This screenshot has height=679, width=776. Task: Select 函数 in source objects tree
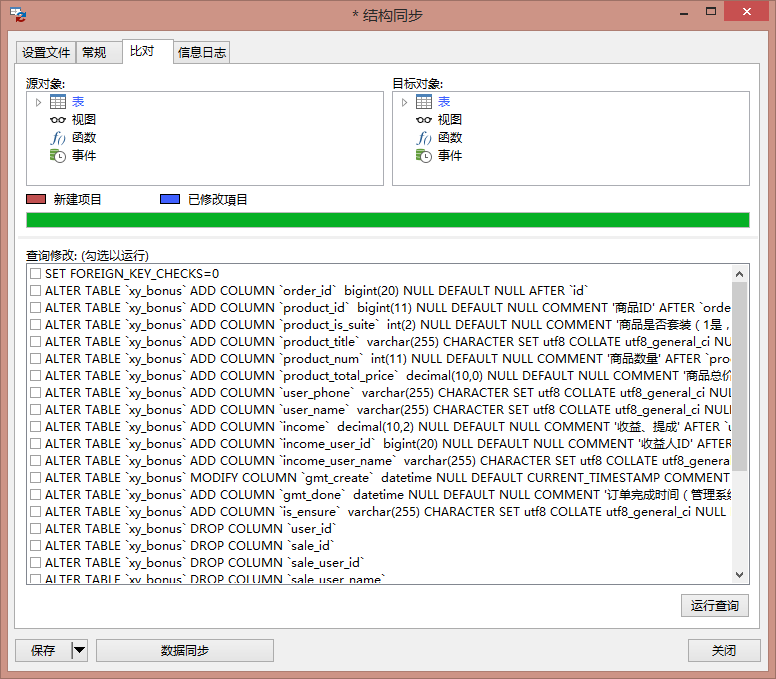pos(84,138)
